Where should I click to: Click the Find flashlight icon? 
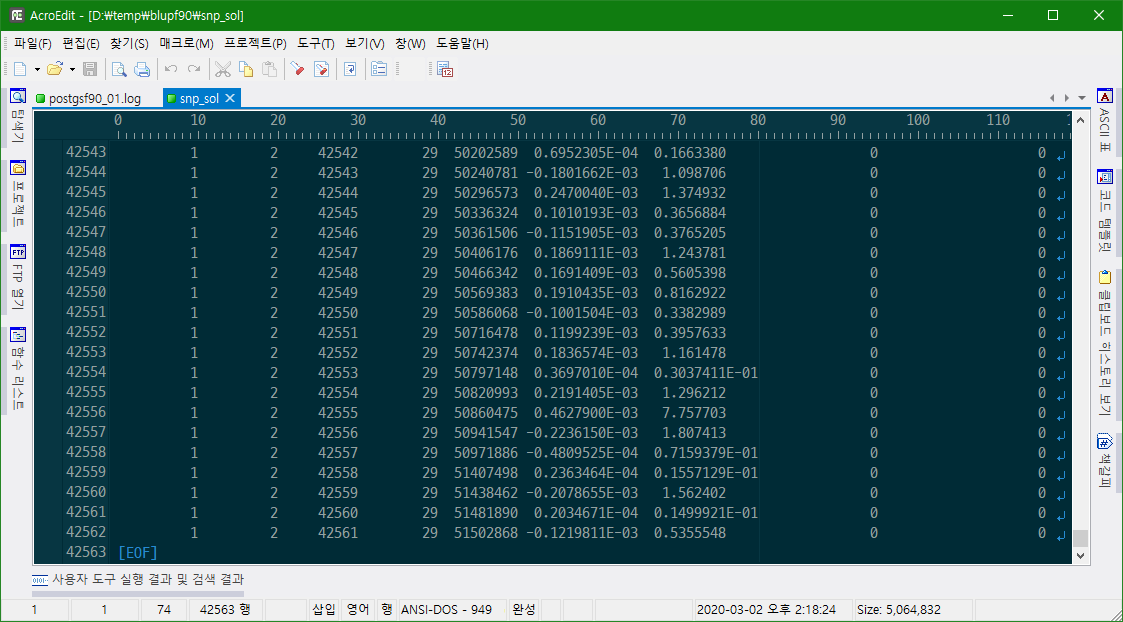[298, 70]
